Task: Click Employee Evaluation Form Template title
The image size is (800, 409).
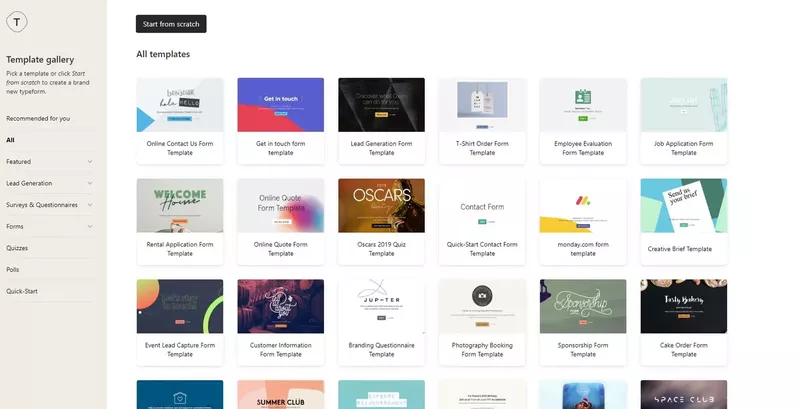Action: [583, 148]
